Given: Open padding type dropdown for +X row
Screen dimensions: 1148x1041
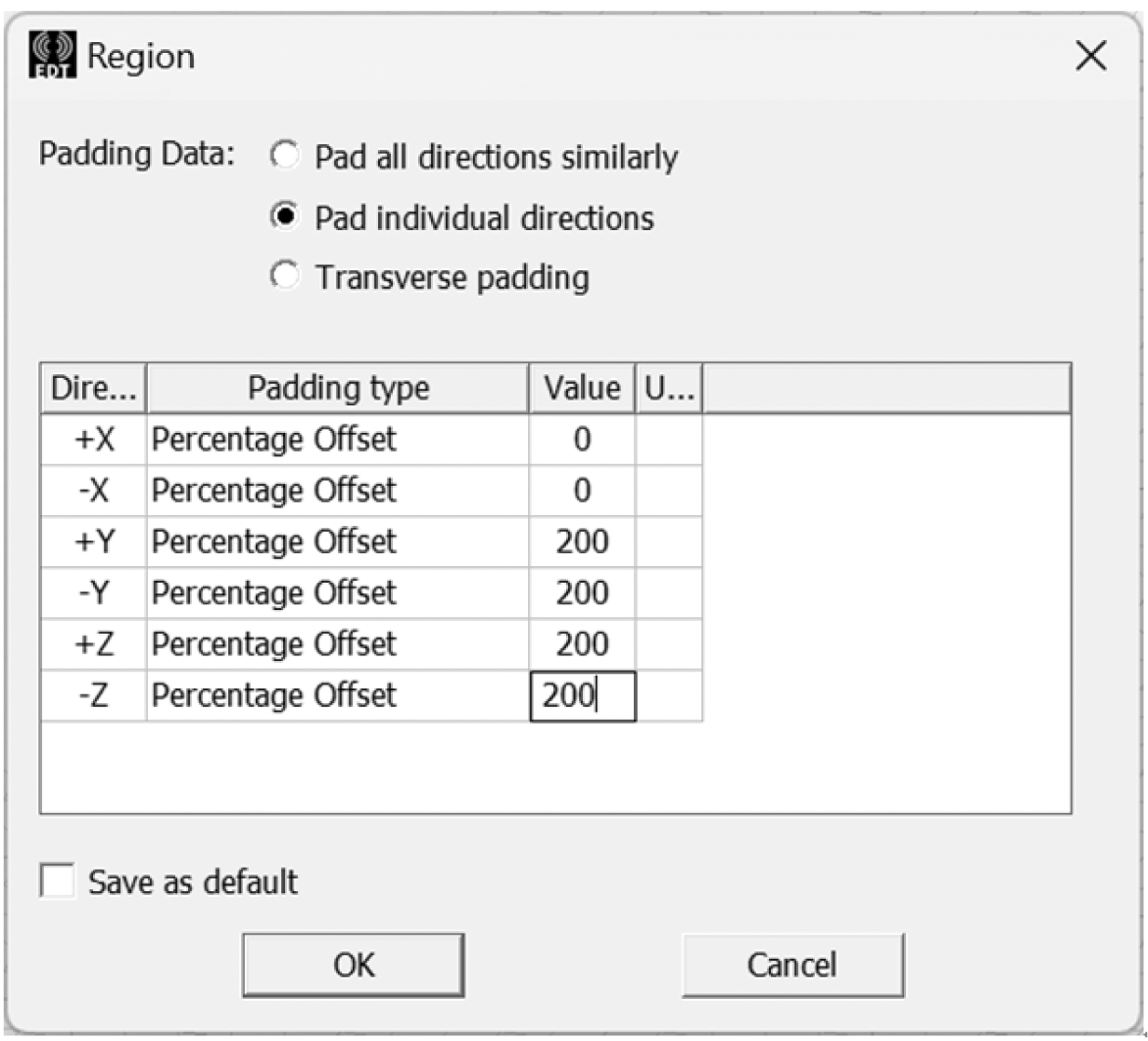Looking at the screenshot, I should click(338, 440).
